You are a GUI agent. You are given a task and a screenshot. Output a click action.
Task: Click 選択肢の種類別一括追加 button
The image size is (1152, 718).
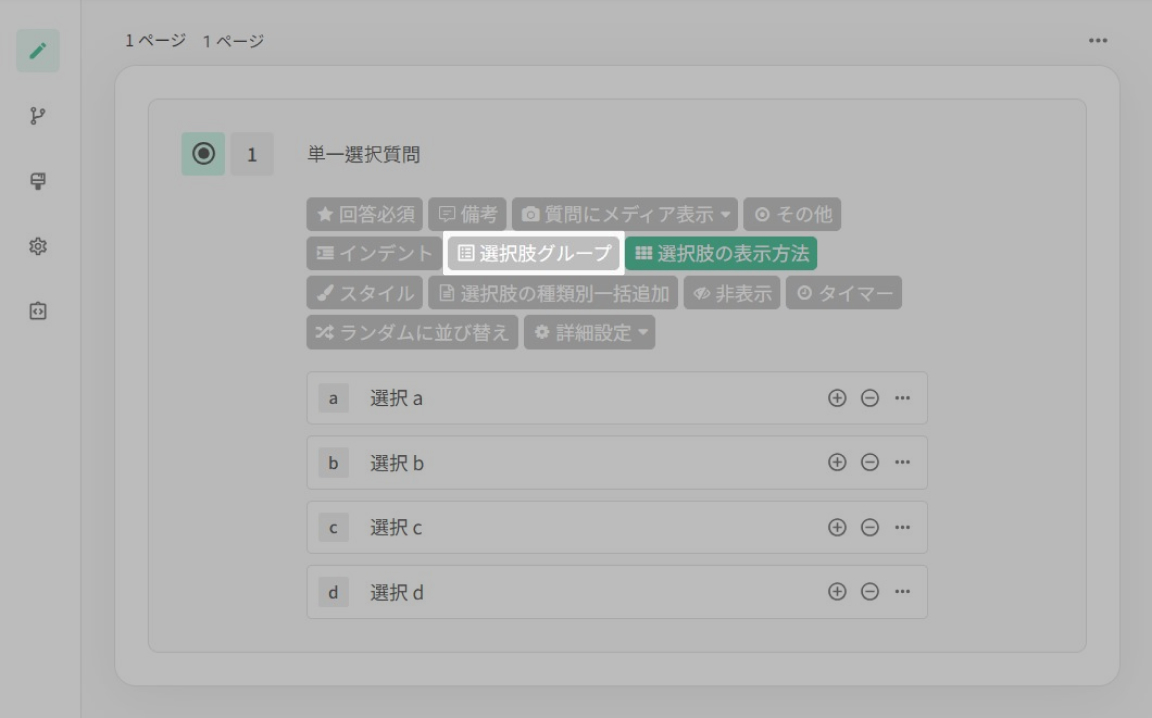(553, 292)
